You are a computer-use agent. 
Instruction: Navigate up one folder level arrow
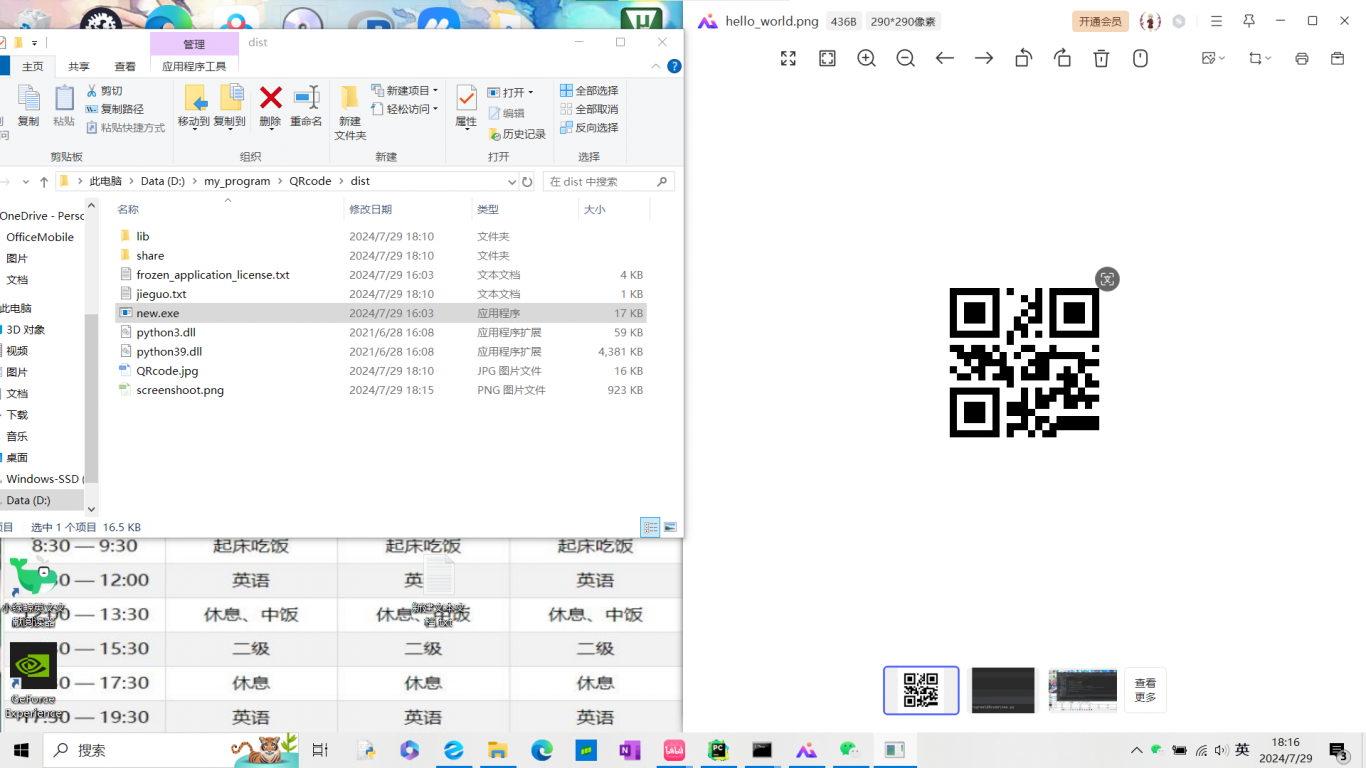(44, 181)
